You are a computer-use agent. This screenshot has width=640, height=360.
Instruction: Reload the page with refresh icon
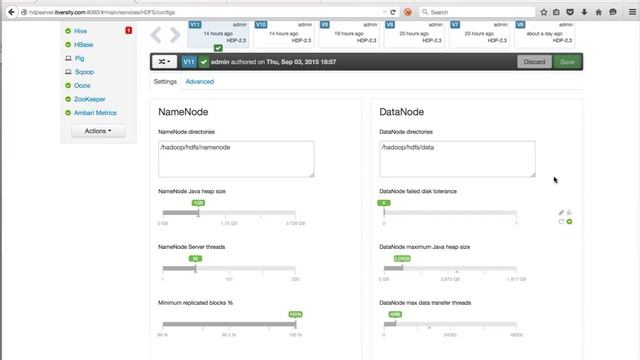pos(393,12)
